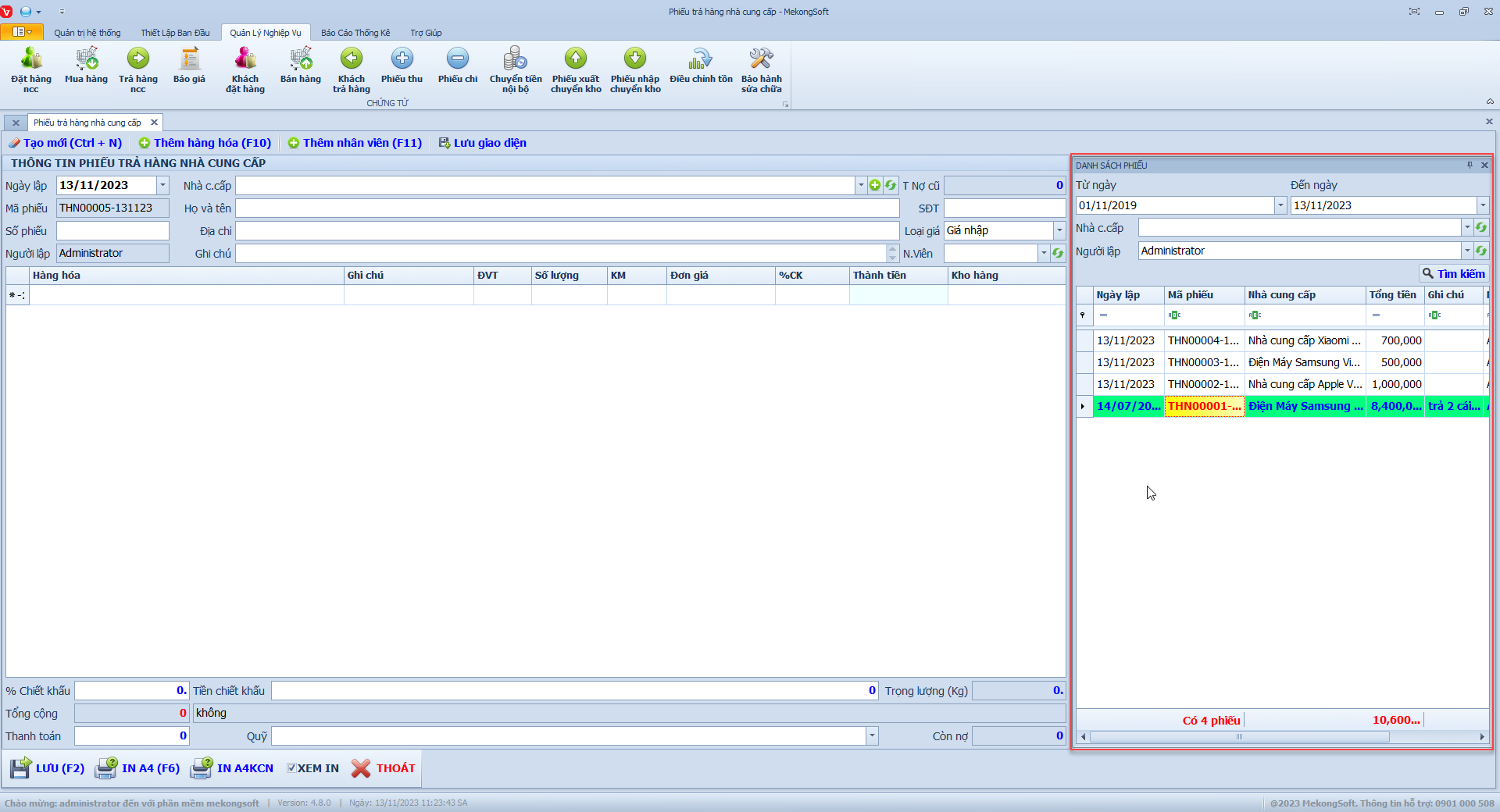Open the Thiết Lập Ban Đầu tab
This screenshot has height=812, width=1500.
click(x=175, y=33)
